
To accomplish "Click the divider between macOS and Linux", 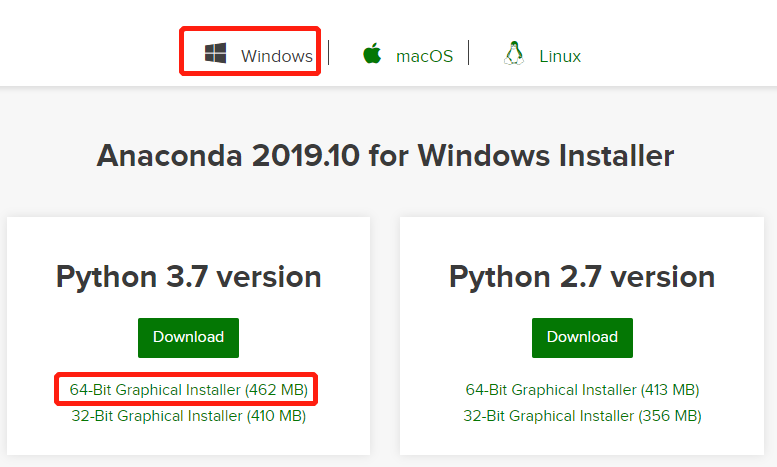I will point(469,53).
